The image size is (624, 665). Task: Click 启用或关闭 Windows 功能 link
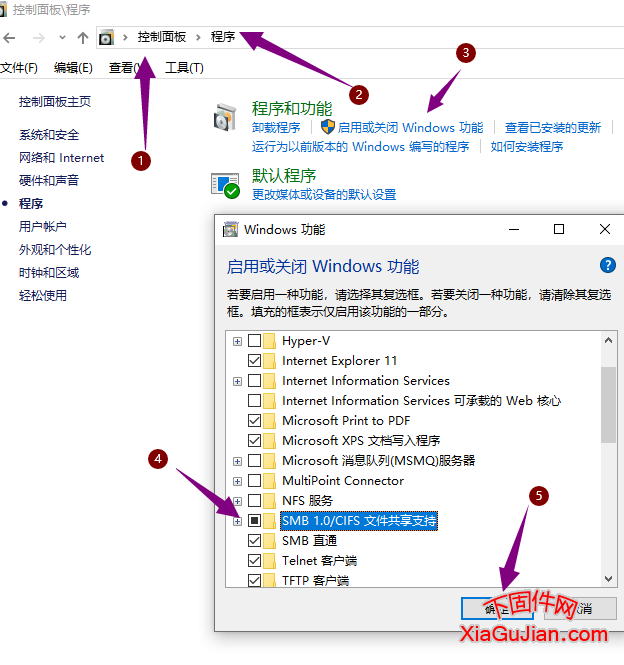pyautogui.click(x=410, y=128)
